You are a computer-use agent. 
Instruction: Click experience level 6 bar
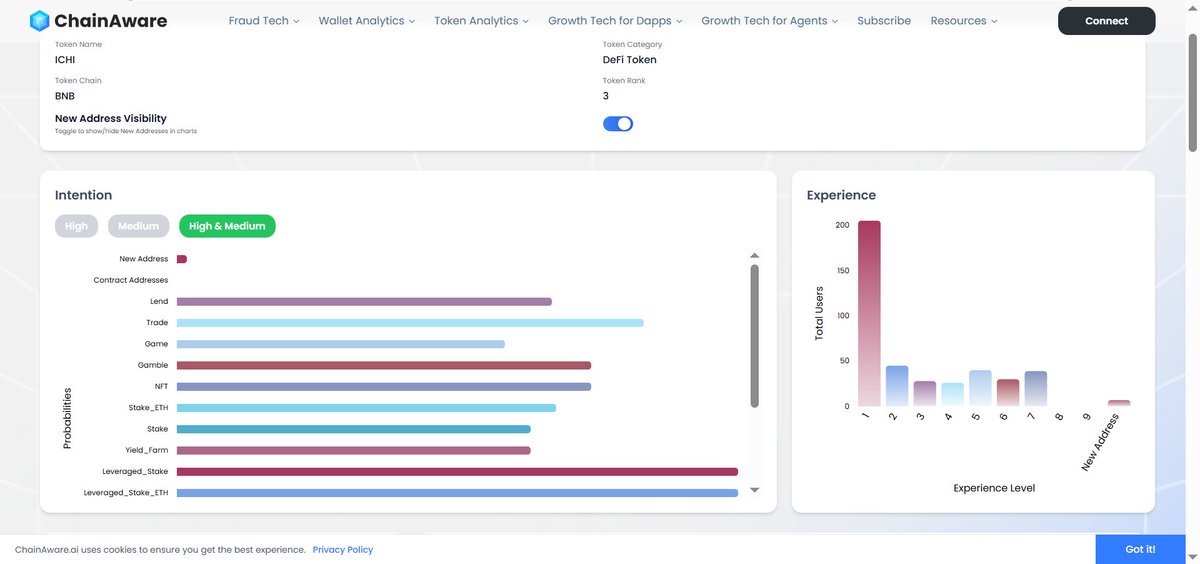tap(1008, 393)
